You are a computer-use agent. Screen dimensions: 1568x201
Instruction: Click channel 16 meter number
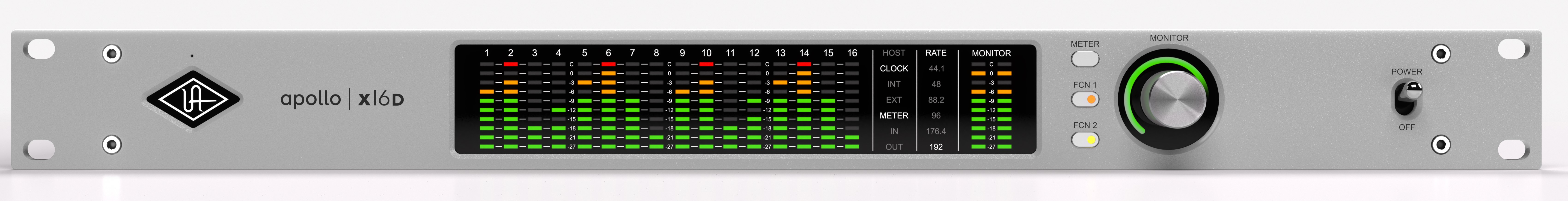coord(852,53)
